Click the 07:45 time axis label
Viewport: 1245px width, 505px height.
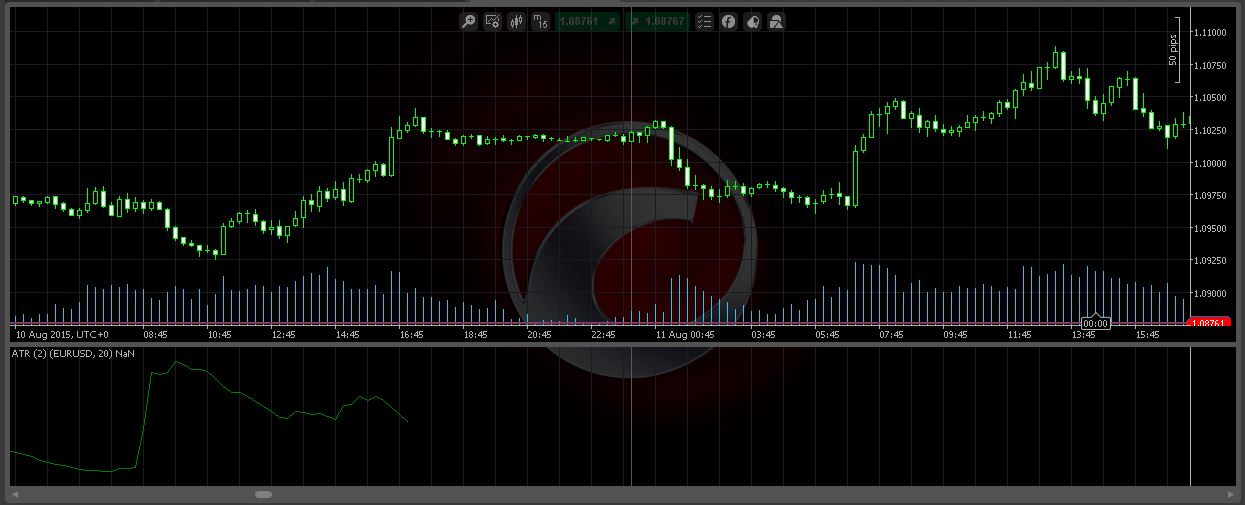tap(891, 335)
